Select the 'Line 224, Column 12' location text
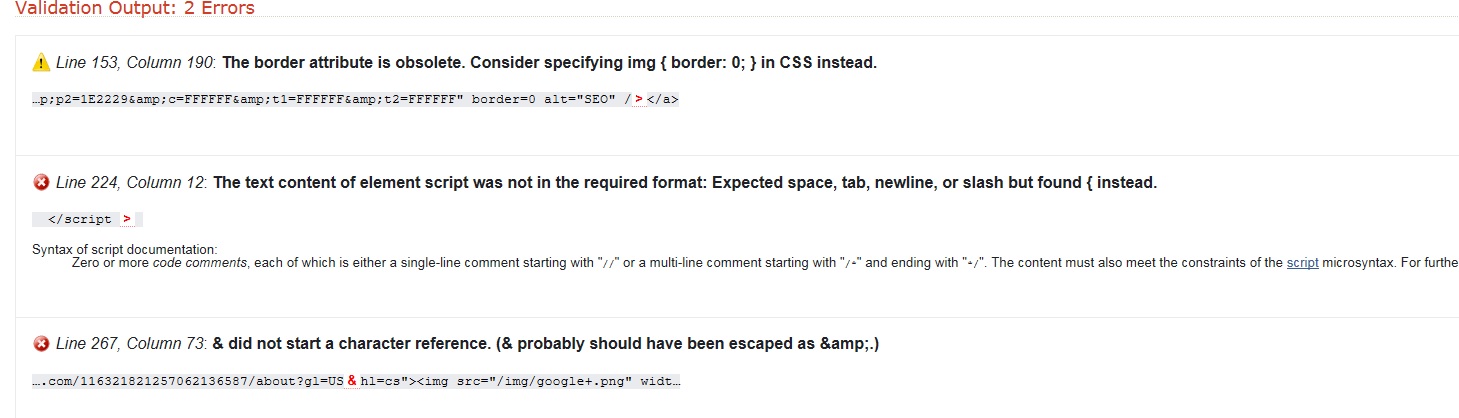1459x418 pixels. tap(131, 182)
